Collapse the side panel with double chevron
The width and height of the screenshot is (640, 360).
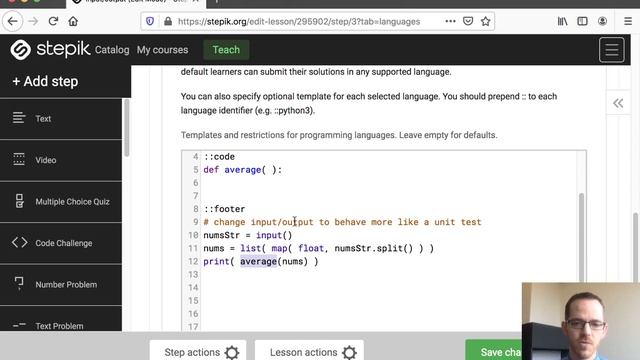[618, 103]
